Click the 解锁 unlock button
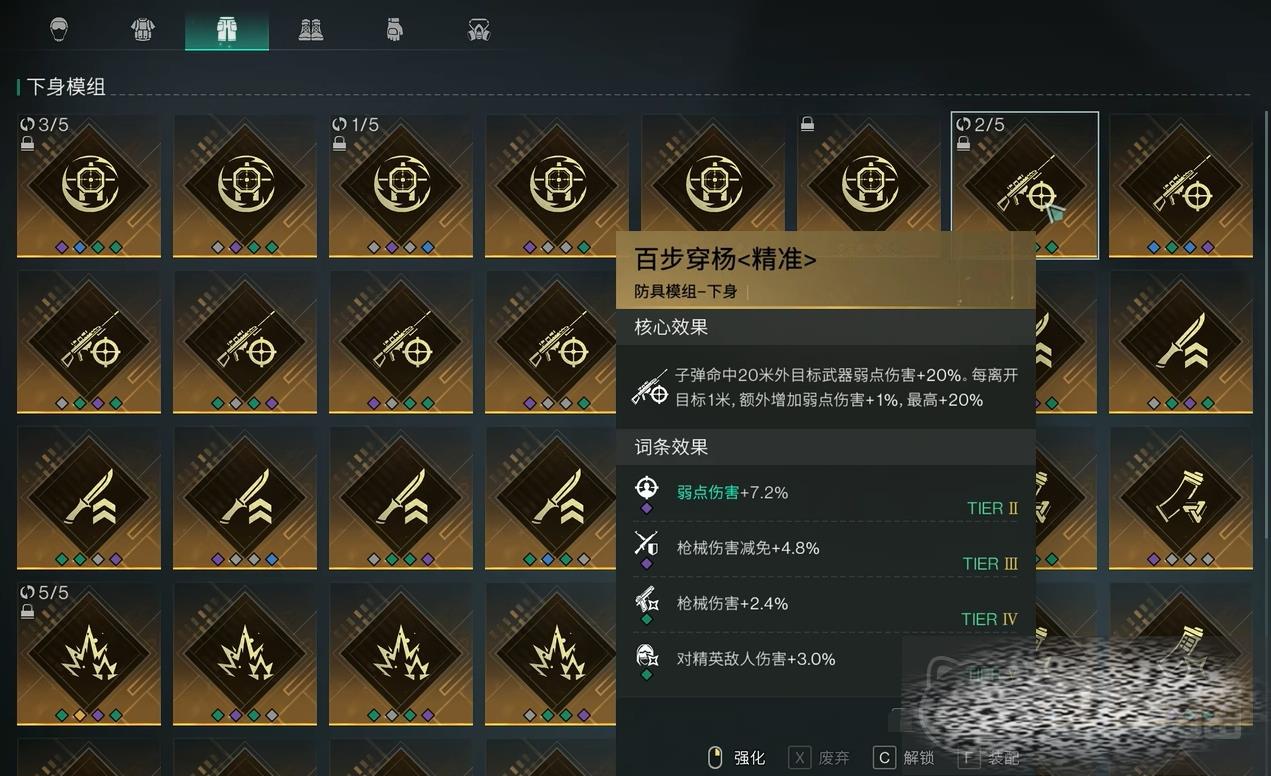Viewport: 1271px width, 776px height. point(904,757)
